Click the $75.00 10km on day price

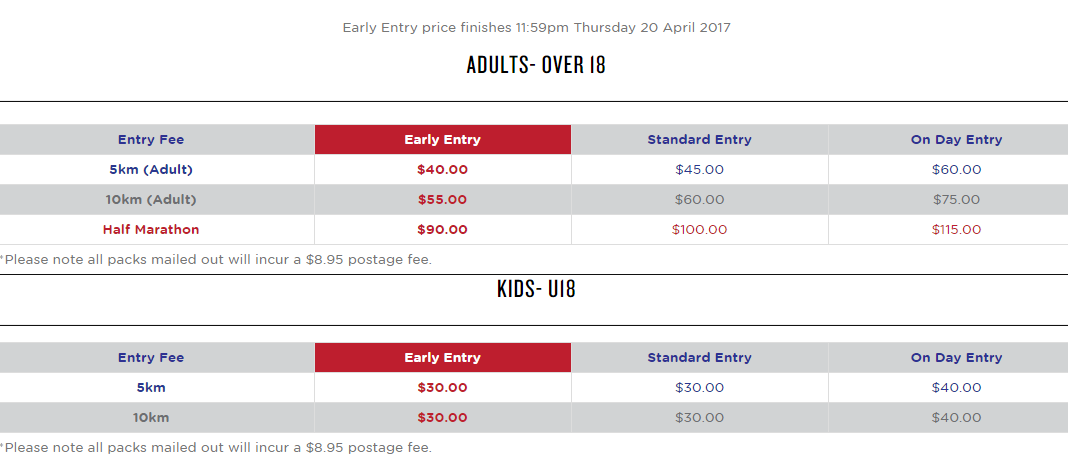pos(956,200)
